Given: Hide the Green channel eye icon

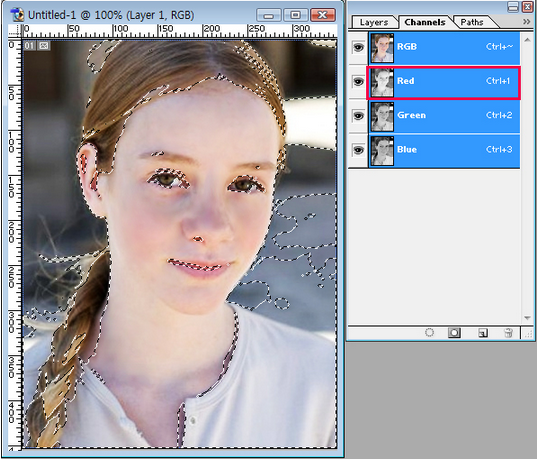Looking at the screenshot, I should [358, 115].
